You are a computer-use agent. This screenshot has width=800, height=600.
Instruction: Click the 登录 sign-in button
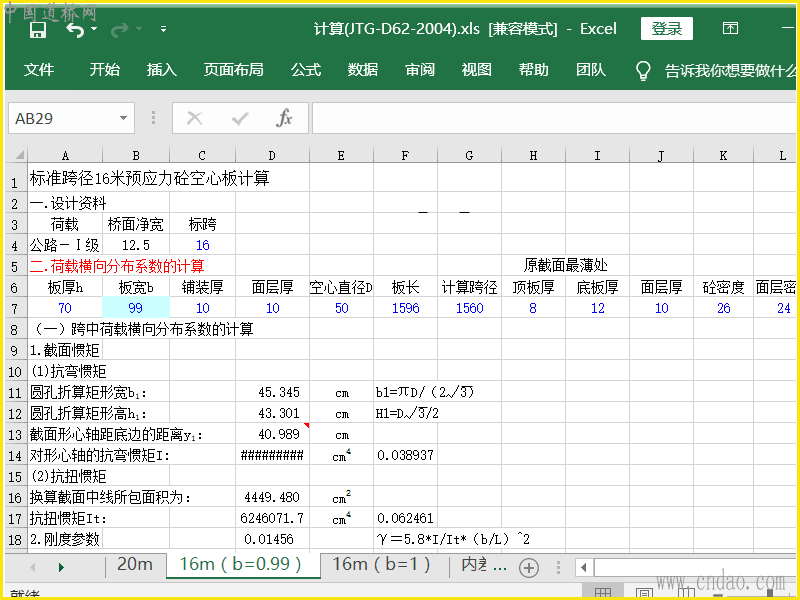666,29
